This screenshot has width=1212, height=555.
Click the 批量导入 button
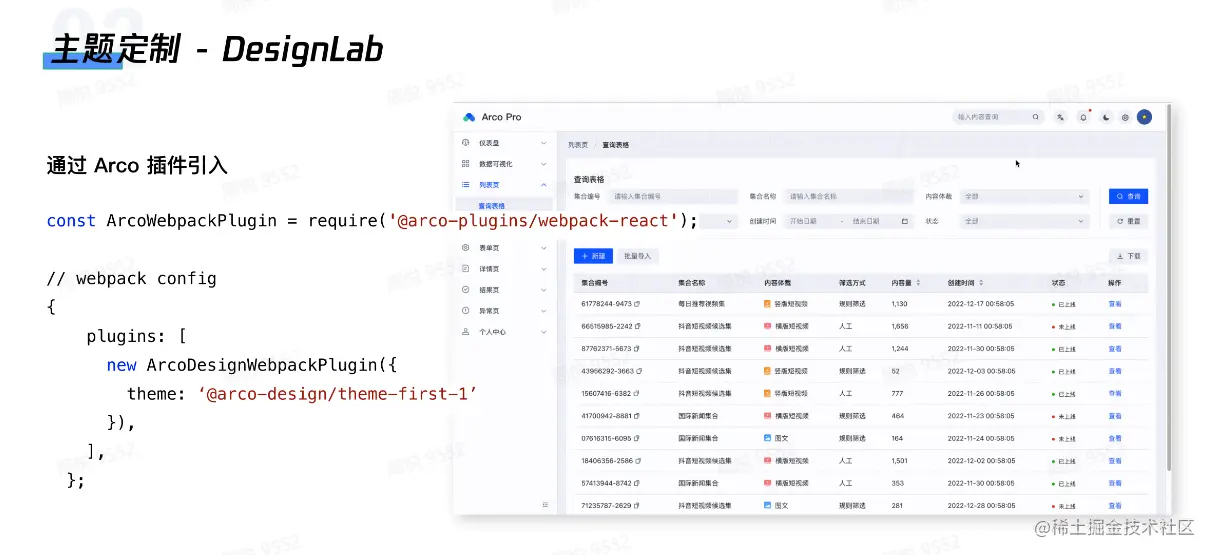click(638, 256)
